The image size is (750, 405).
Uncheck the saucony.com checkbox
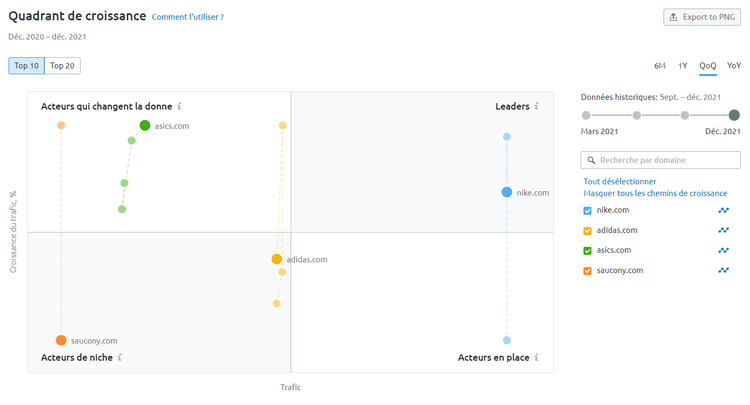(x=587, y=271)
